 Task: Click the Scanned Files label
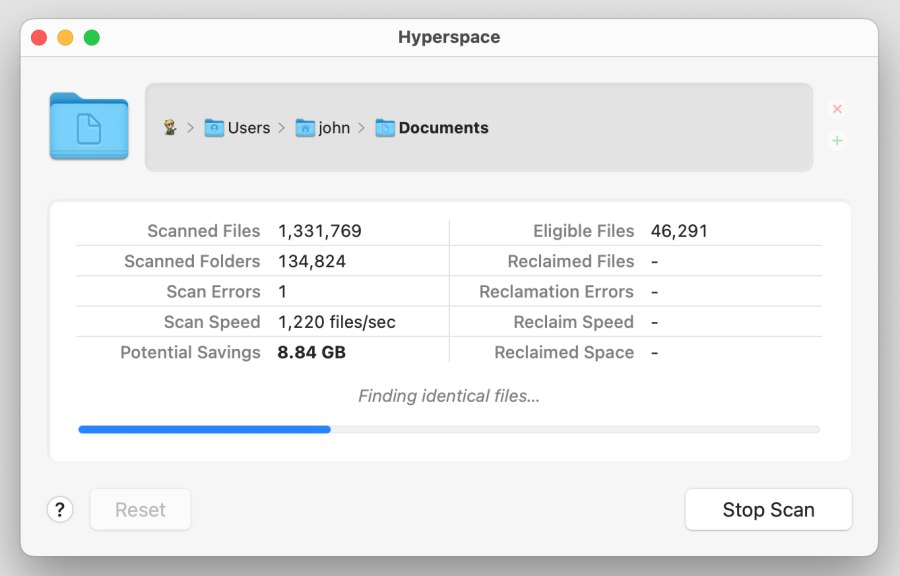(204, 231)
